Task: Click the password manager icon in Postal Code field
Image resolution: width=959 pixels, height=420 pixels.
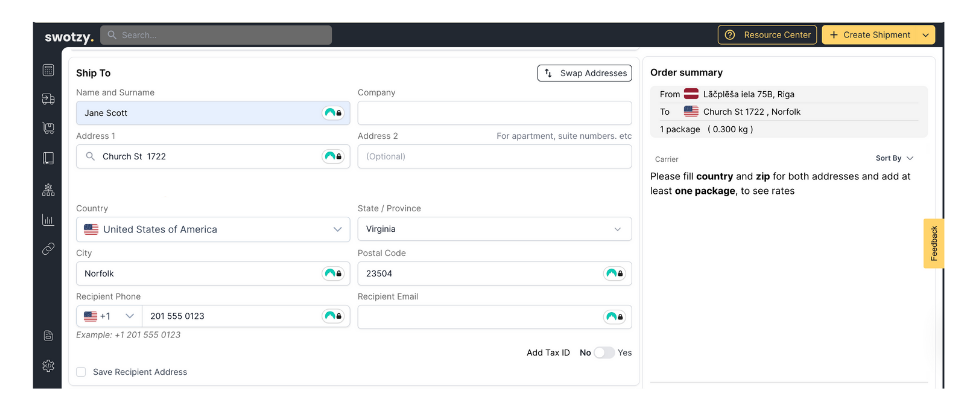Action: 614,273
